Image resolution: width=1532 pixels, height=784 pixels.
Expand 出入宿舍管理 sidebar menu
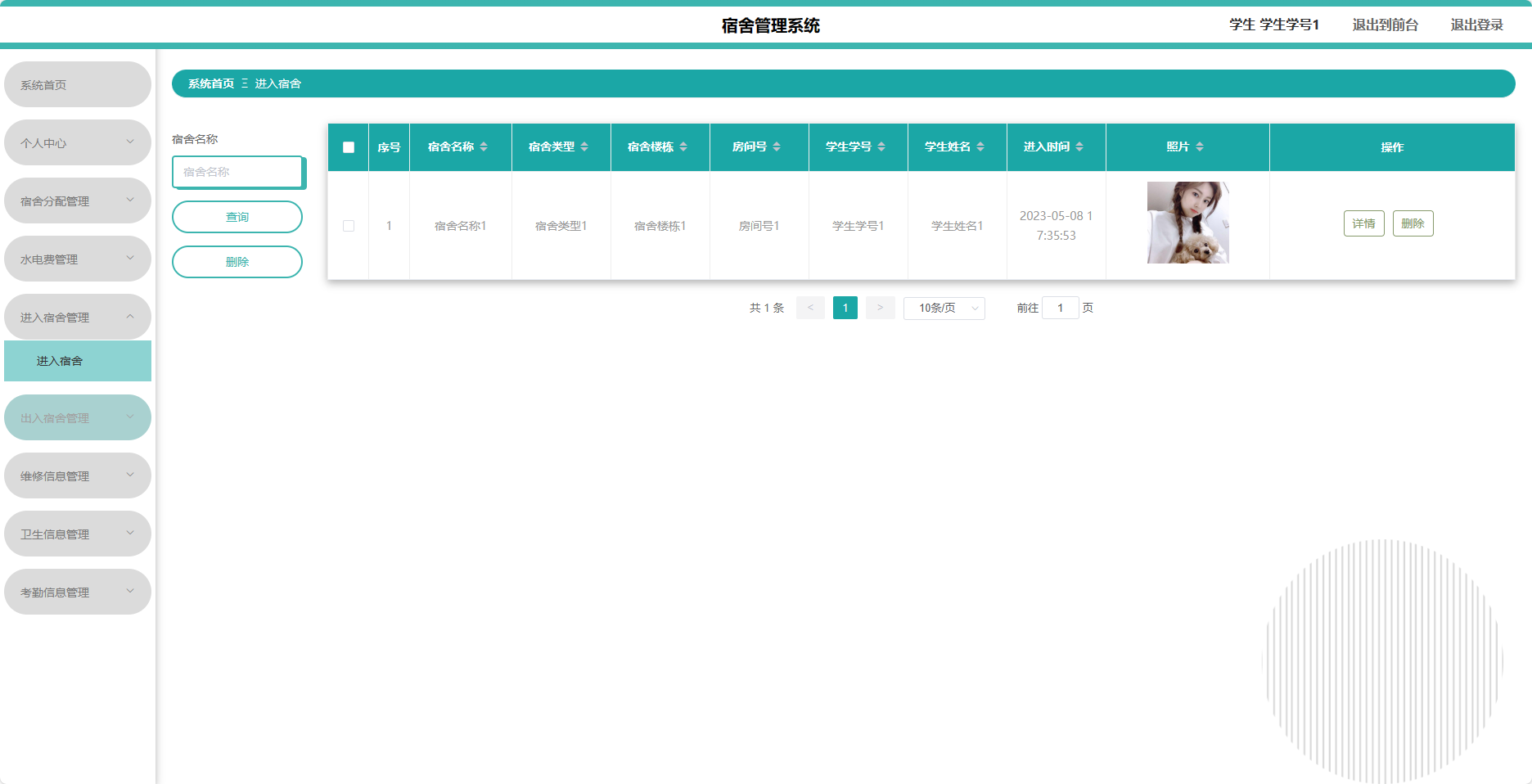coord(78,417)
